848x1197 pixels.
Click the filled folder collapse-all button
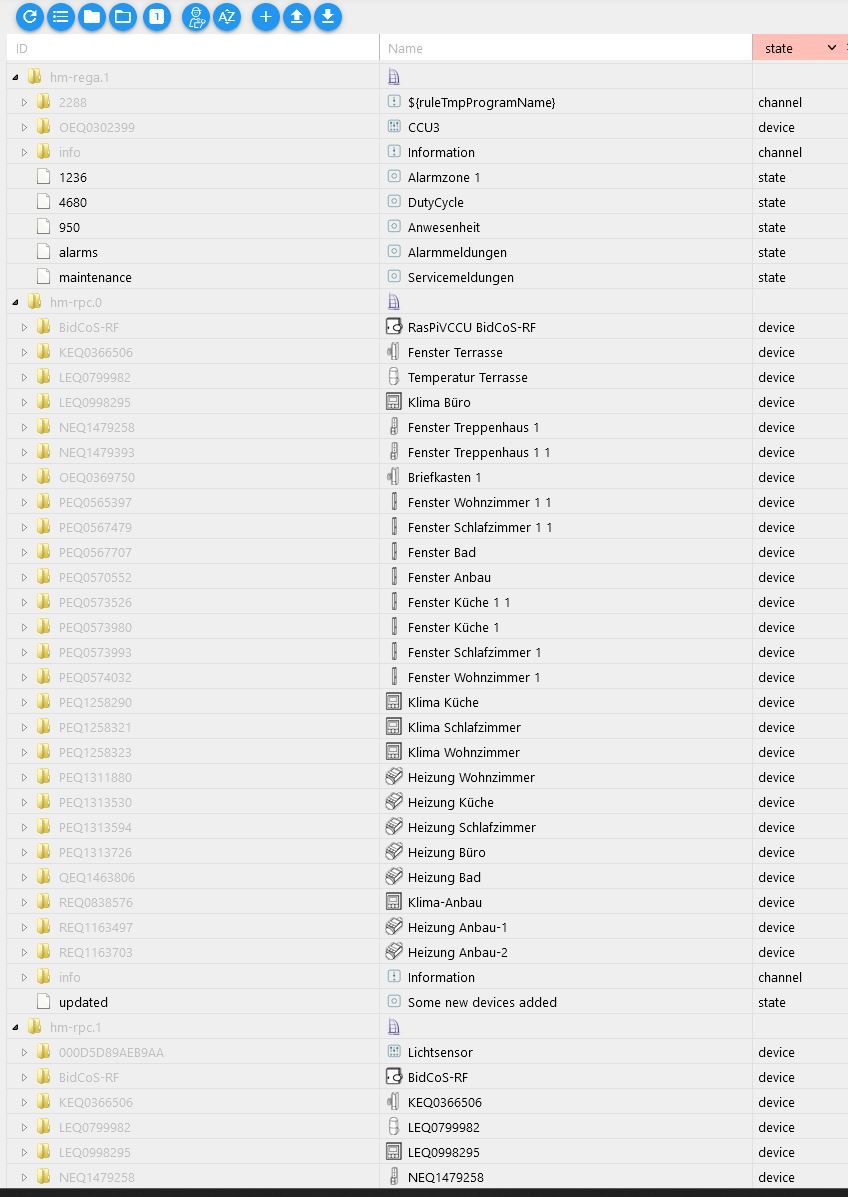(x=92, y=16)
